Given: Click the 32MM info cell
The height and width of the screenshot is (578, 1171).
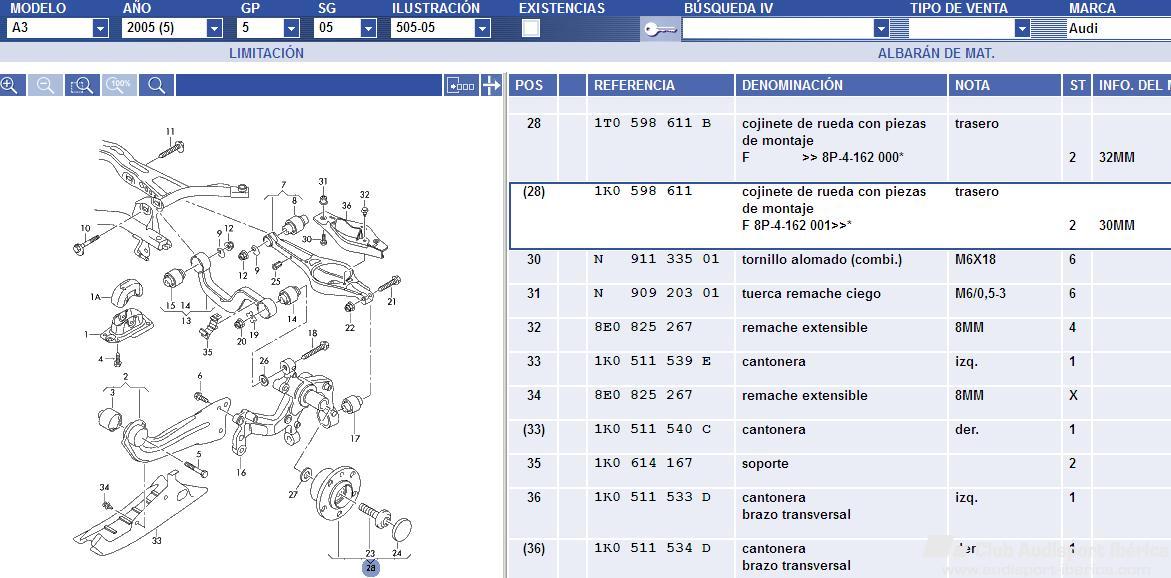Looking at the screenshot, I should point(1116,158).
